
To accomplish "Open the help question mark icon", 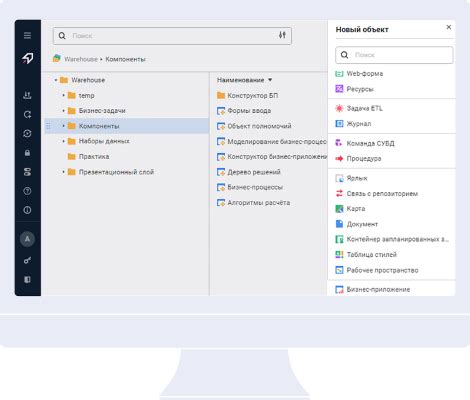I will click(27, 191).
